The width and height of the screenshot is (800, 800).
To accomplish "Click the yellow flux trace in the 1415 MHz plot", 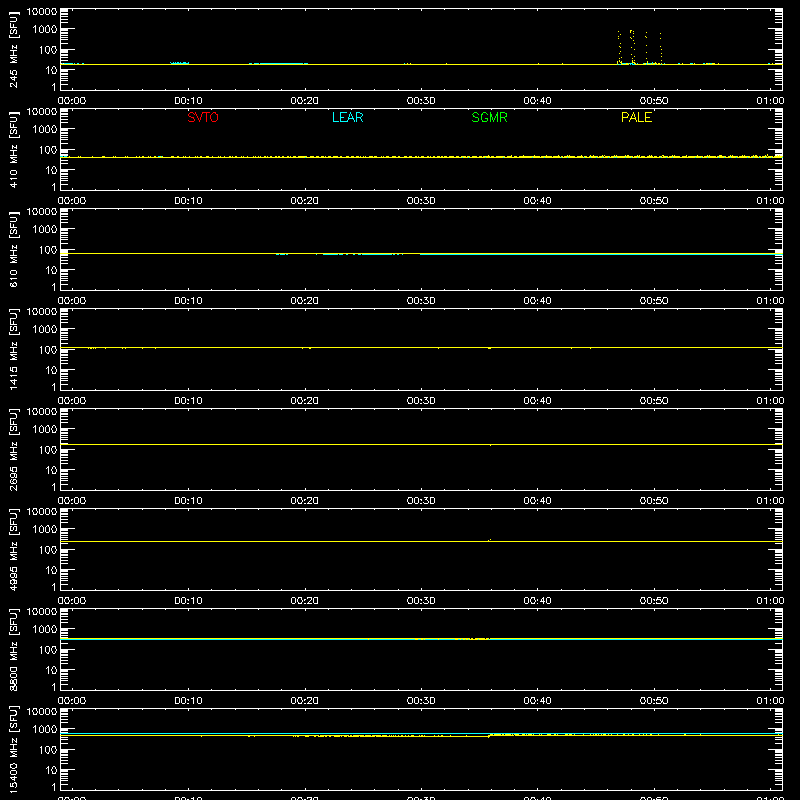I will point(421,347).
